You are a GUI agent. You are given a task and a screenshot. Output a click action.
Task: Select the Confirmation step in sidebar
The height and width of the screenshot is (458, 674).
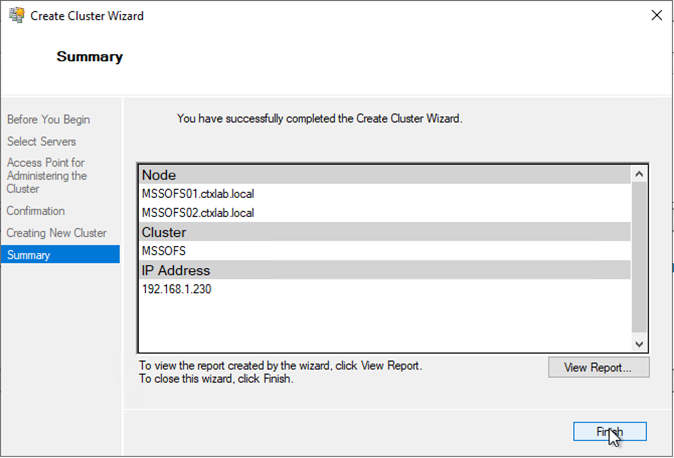36,211
